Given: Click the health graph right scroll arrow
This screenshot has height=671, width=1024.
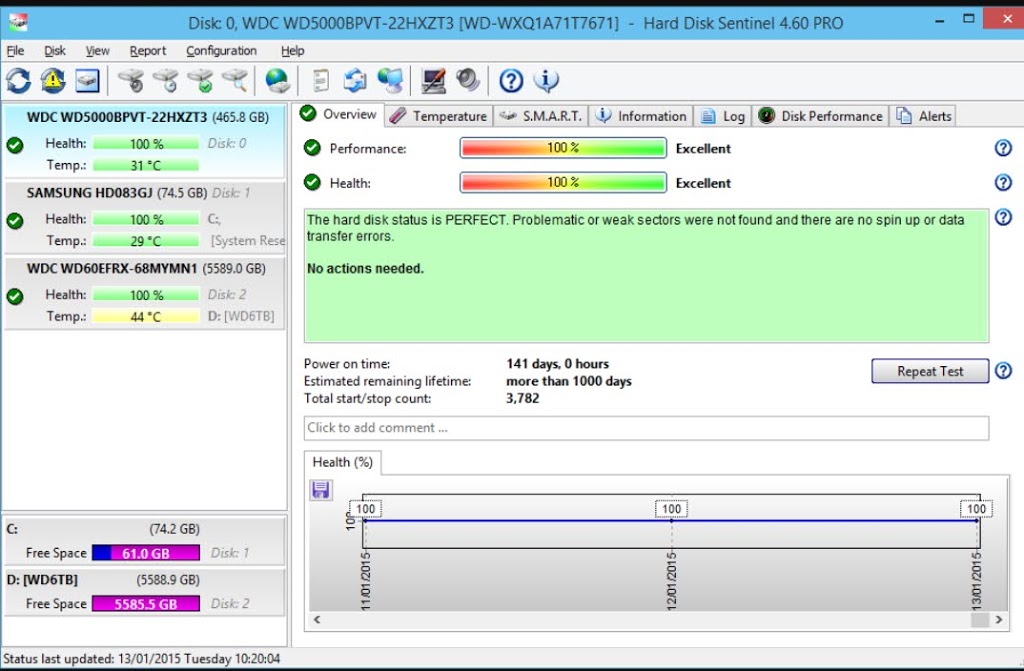Looking at the screenshot, I should pyautogui.click(x=998, y=620).
